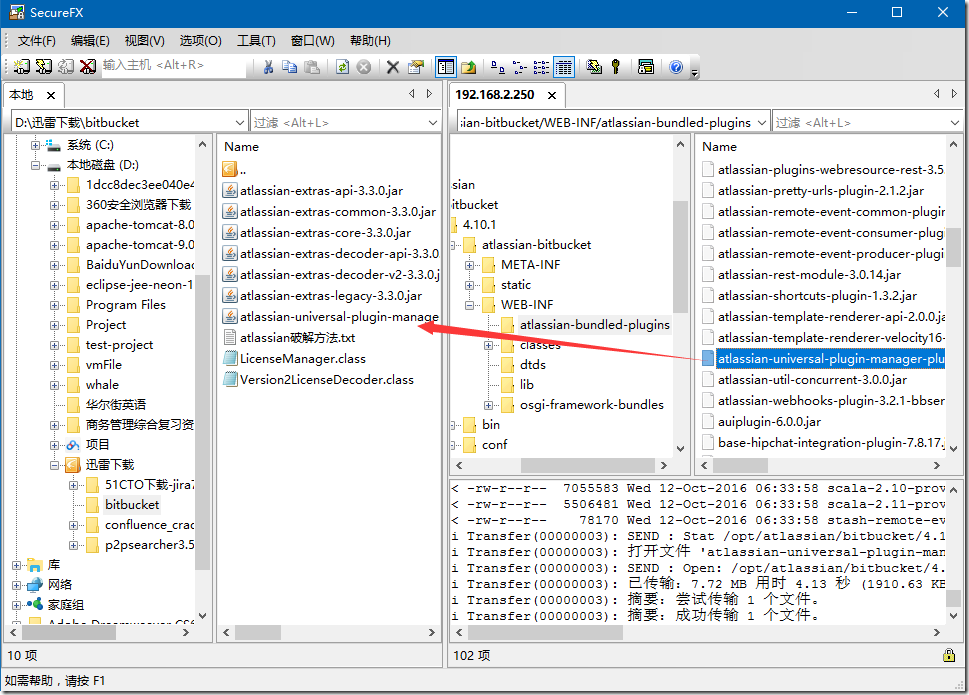This screenshot has height=695, width=969.
Task: Open the 文件(F) menu
Action: pos(36,41)
